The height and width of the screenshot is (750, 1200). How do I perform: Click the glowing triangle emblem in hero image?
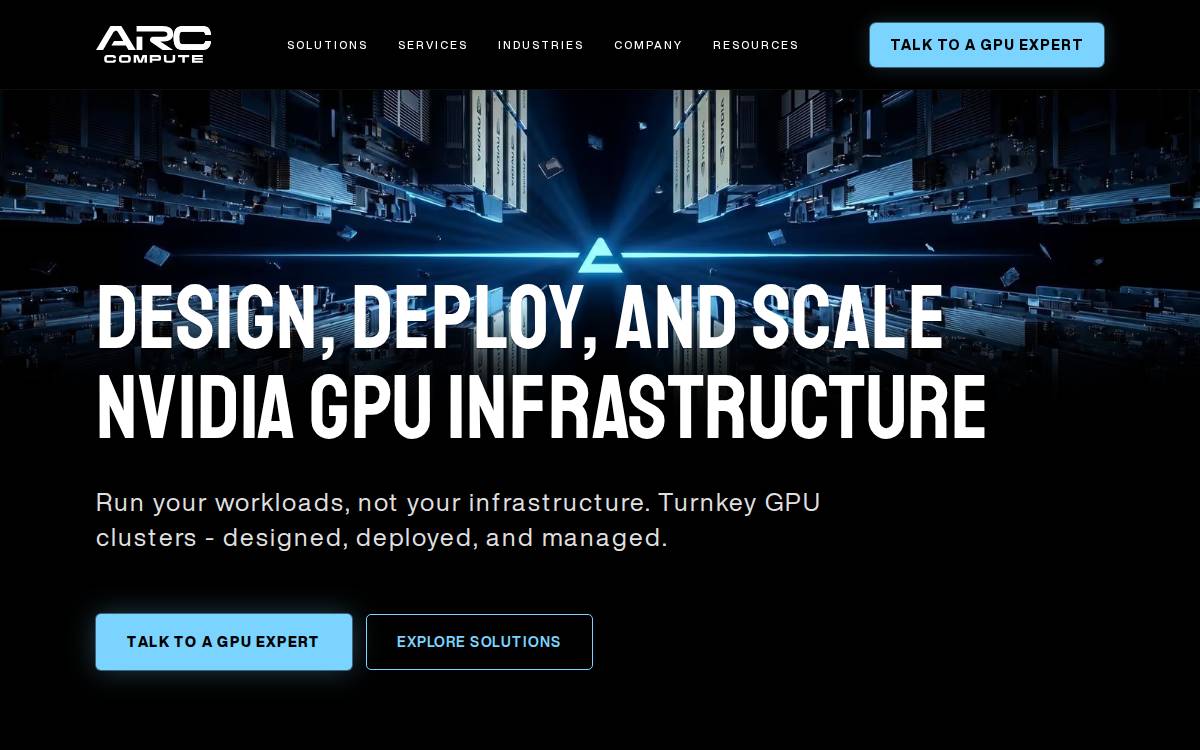pyautogui.click(x=600, y=256)
